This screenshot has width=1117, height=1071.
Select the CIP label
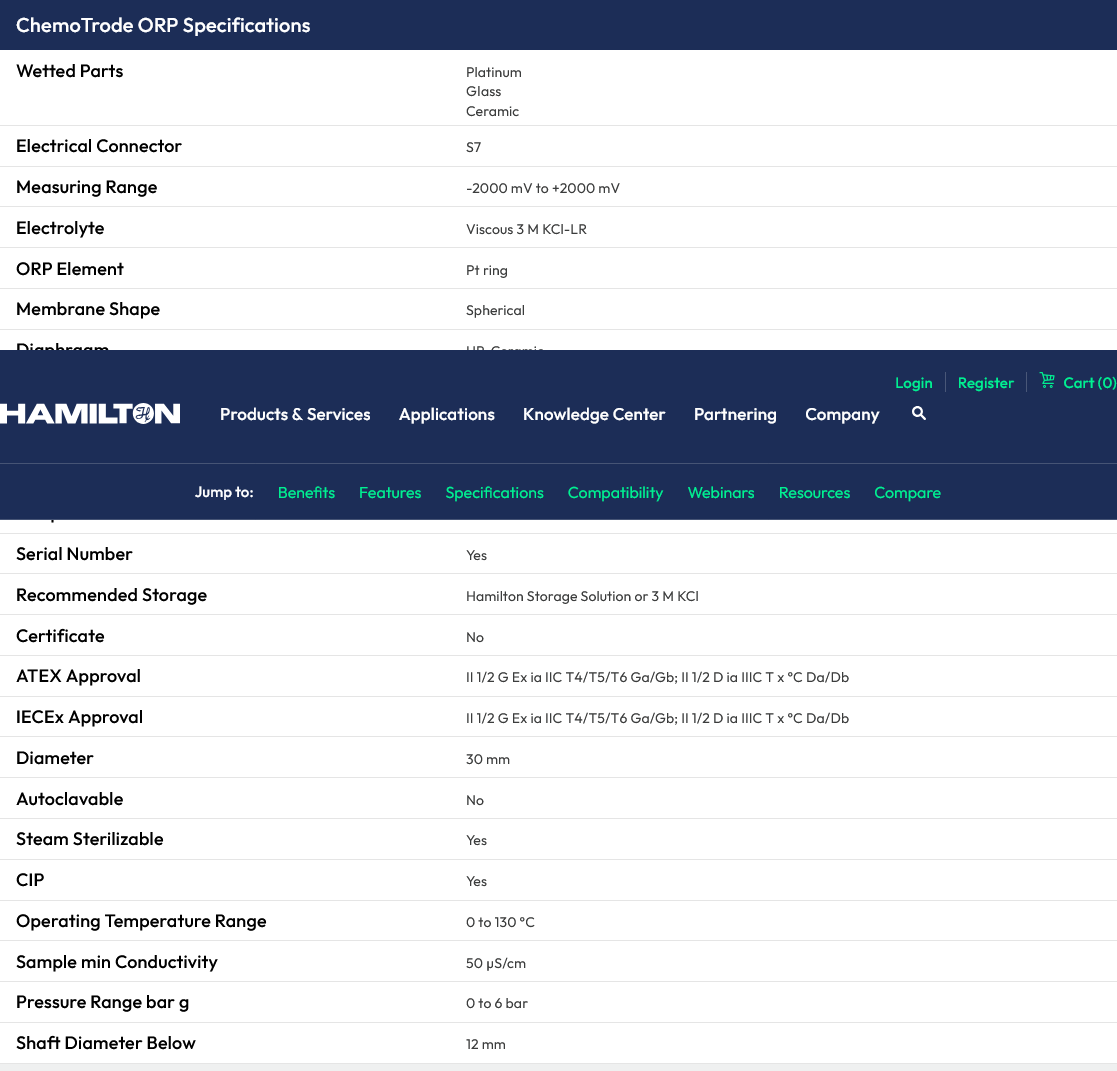(30, 880)
